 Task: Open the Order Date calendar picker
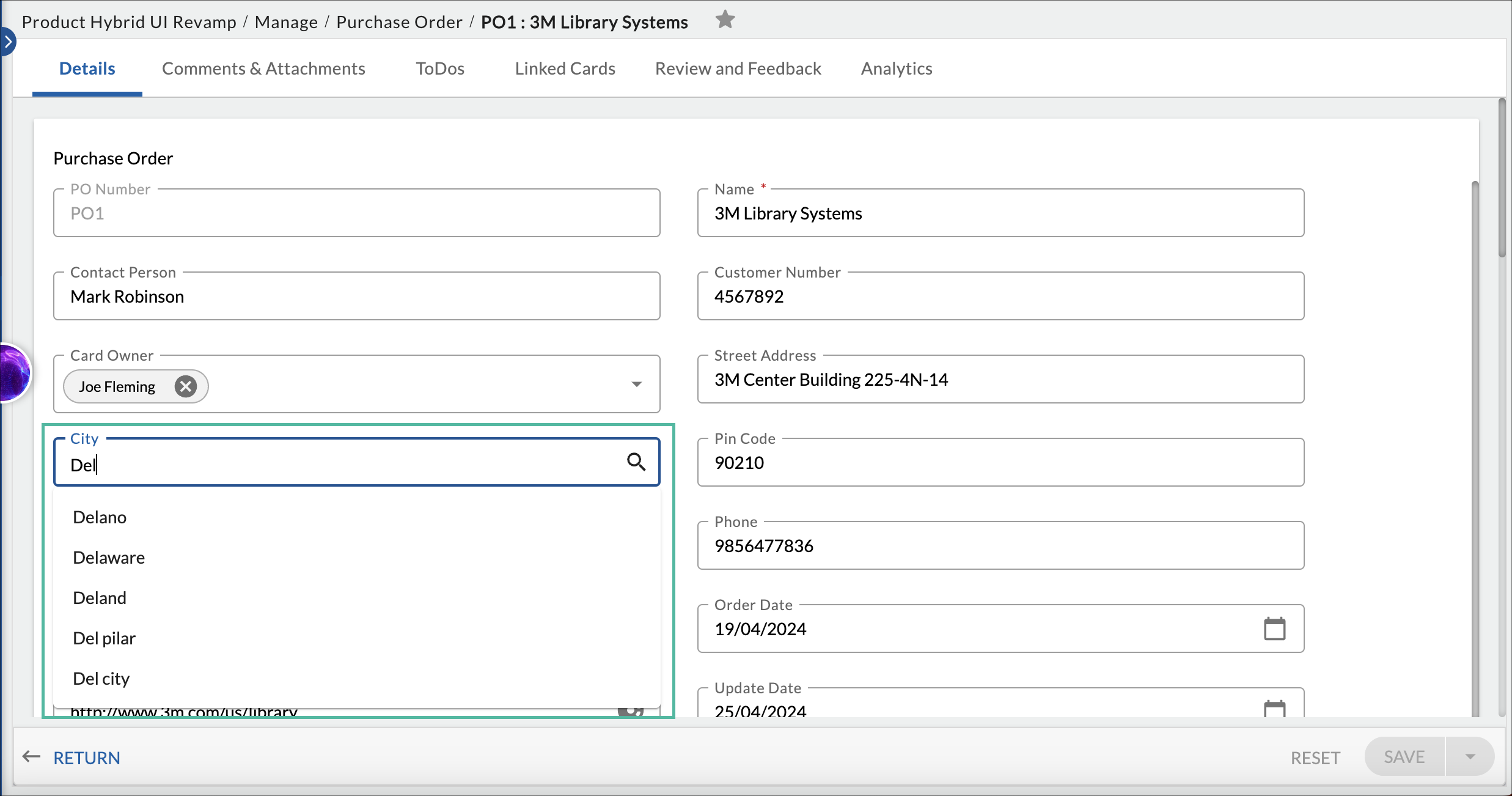pos(1275,628)
